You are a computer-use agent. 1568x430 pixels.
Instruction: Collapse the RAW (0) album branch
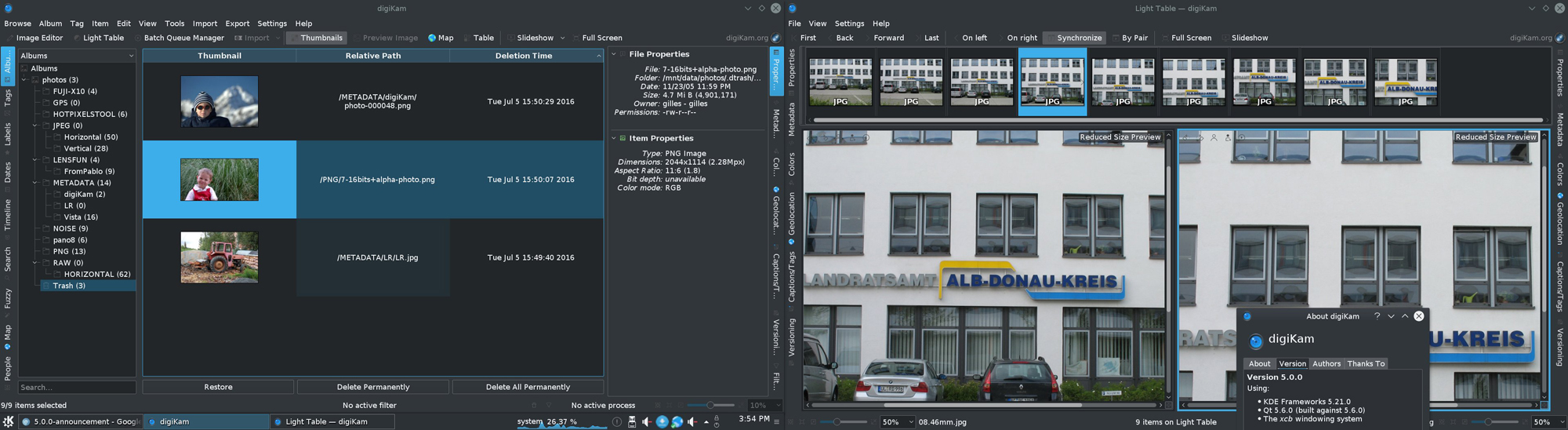click(x=35, y=263)
